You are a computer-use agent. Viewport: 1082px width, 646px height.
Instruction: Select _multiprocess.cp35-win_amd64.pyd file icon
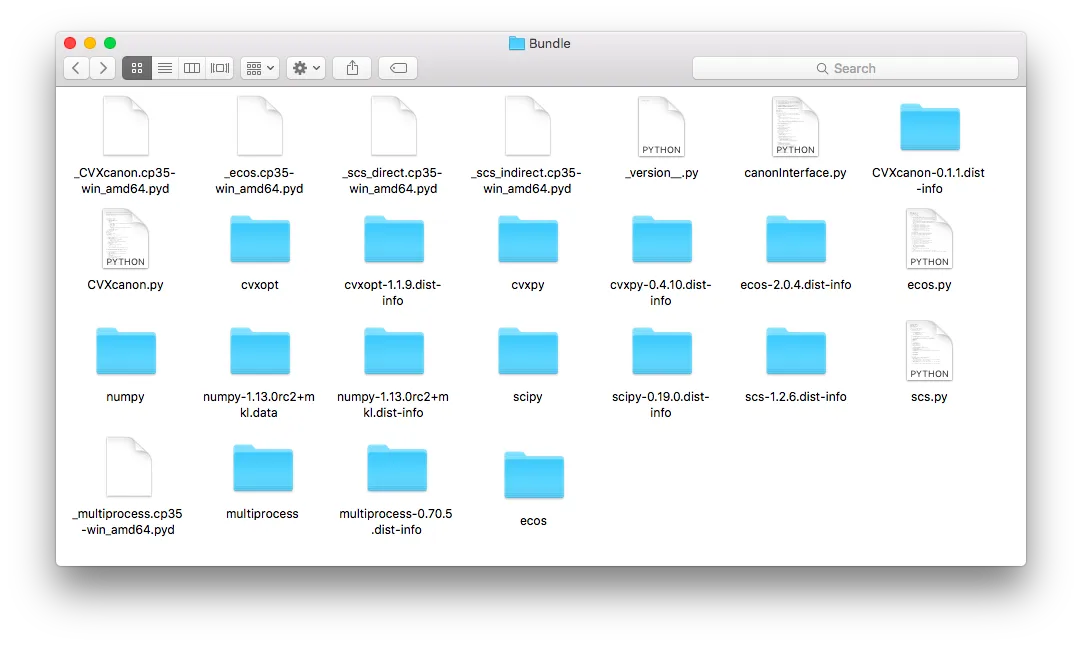point(128,467)
